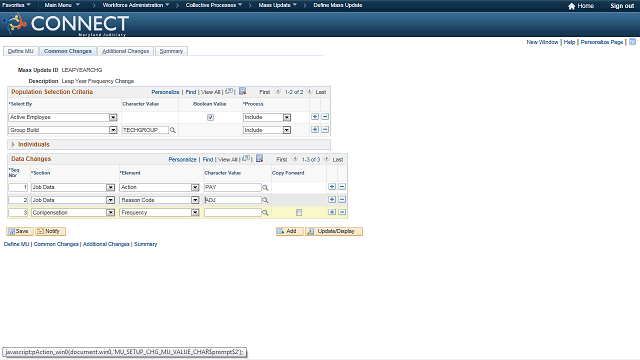Open Section dropdown showing Compensation
Screen dimensions: 640x360
73,213
